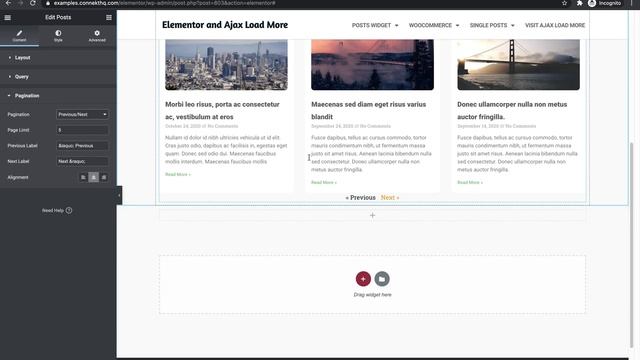640x360 pixels.
Task: Open the city skyline post thumbnail
Action: (226, 64)
